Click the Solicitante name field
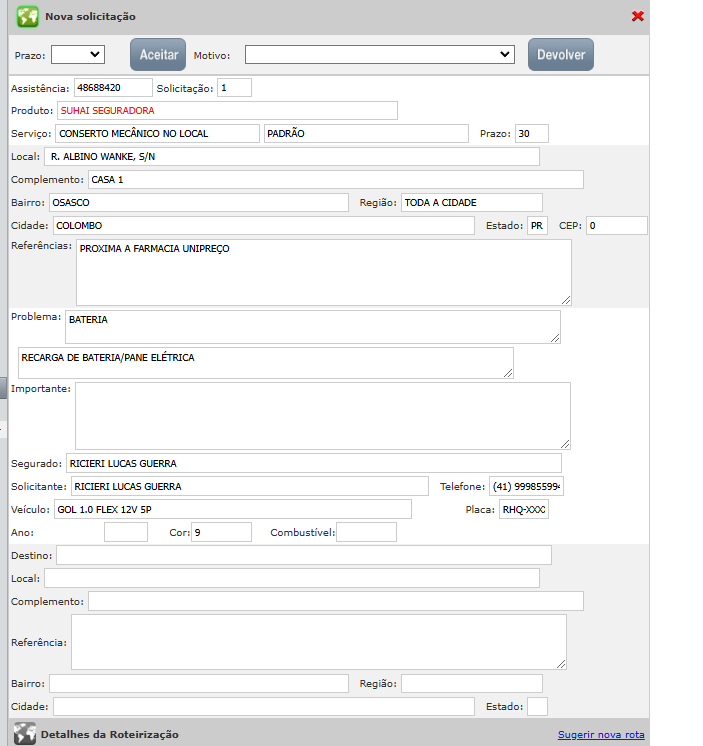The height and width of the screenshot is (746, 703). click(x=250, y=486)
